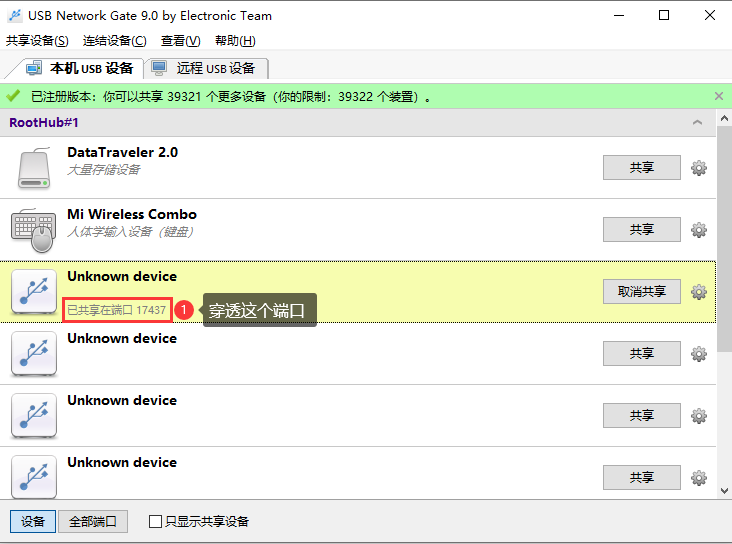Dismiss the green registration banner
The image size is (732, 544).
718,96
